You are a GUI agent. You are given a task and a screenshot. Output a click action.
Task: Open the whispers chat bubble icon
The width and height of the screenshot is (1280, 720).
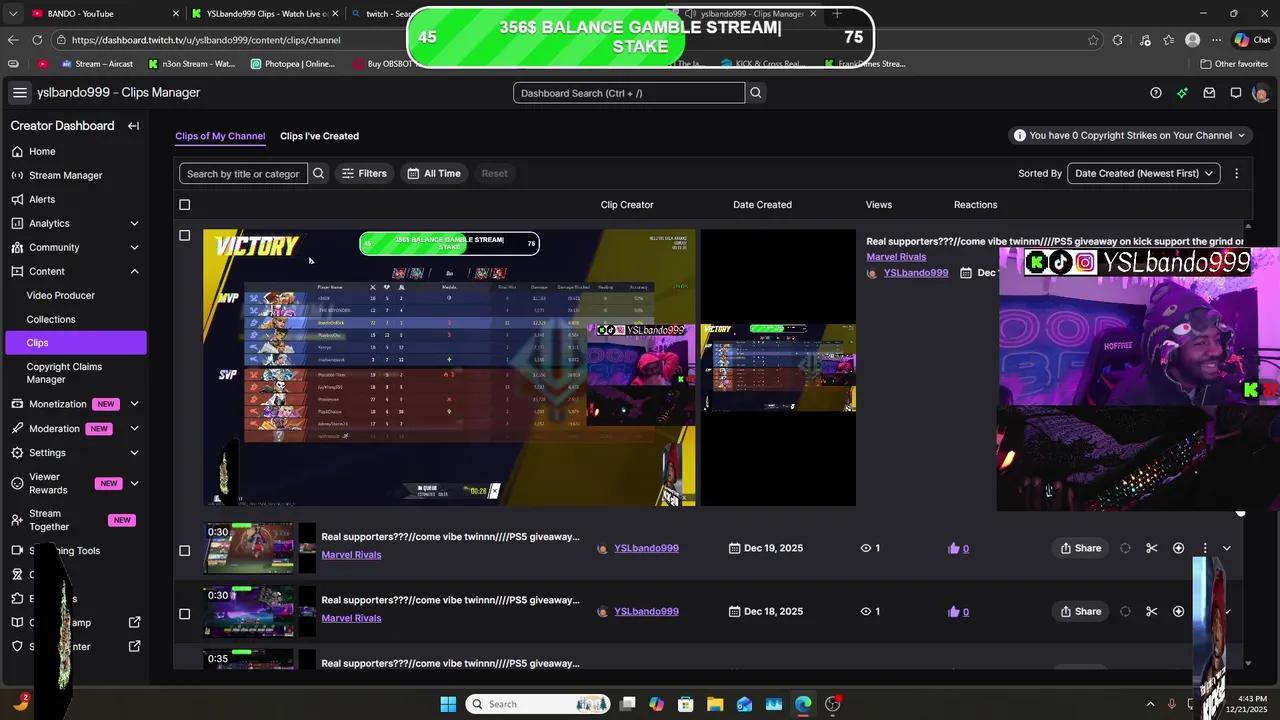1236,93
